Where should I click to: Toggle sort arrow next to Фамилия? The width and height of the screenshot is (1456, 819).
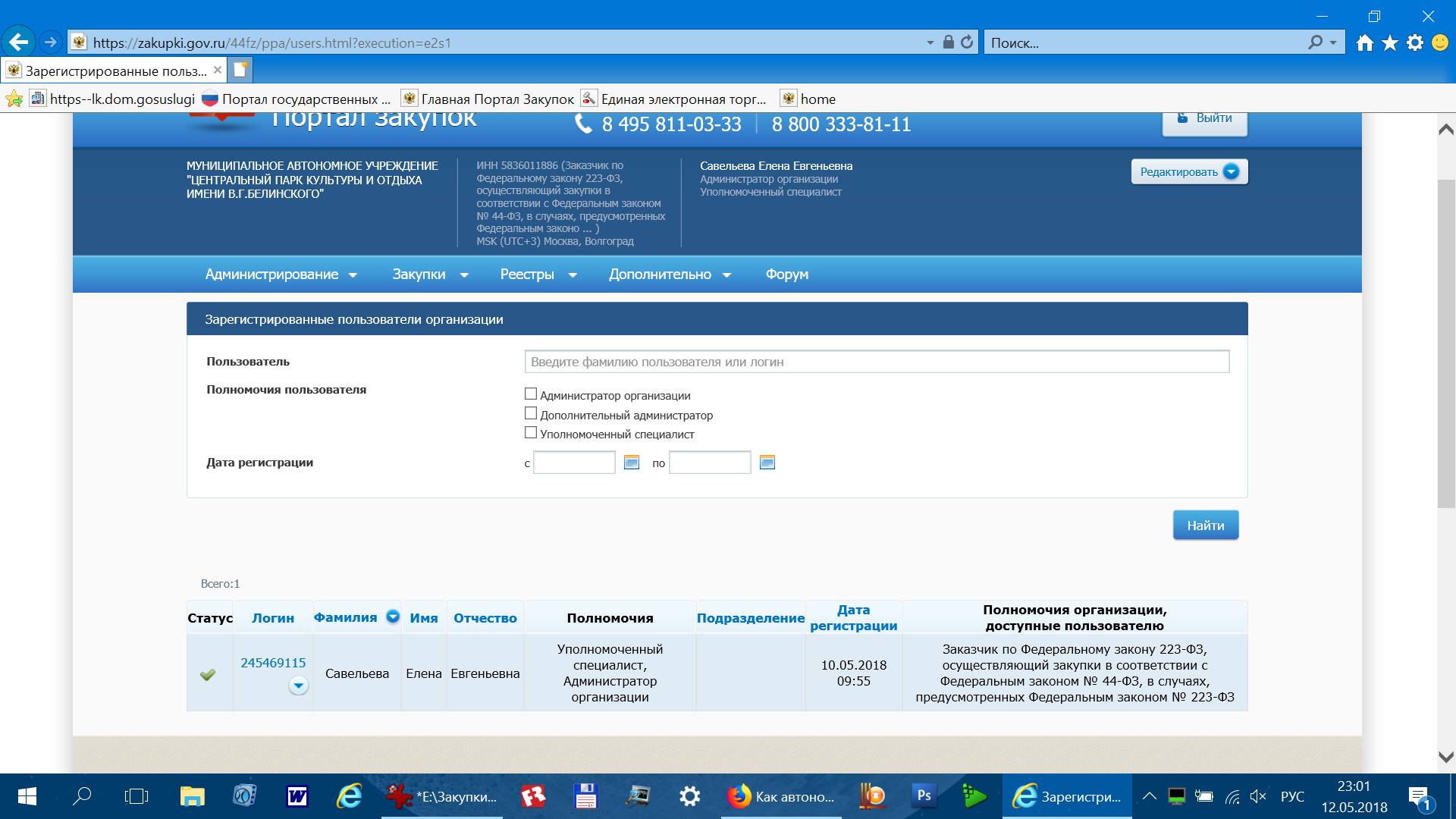393,617
